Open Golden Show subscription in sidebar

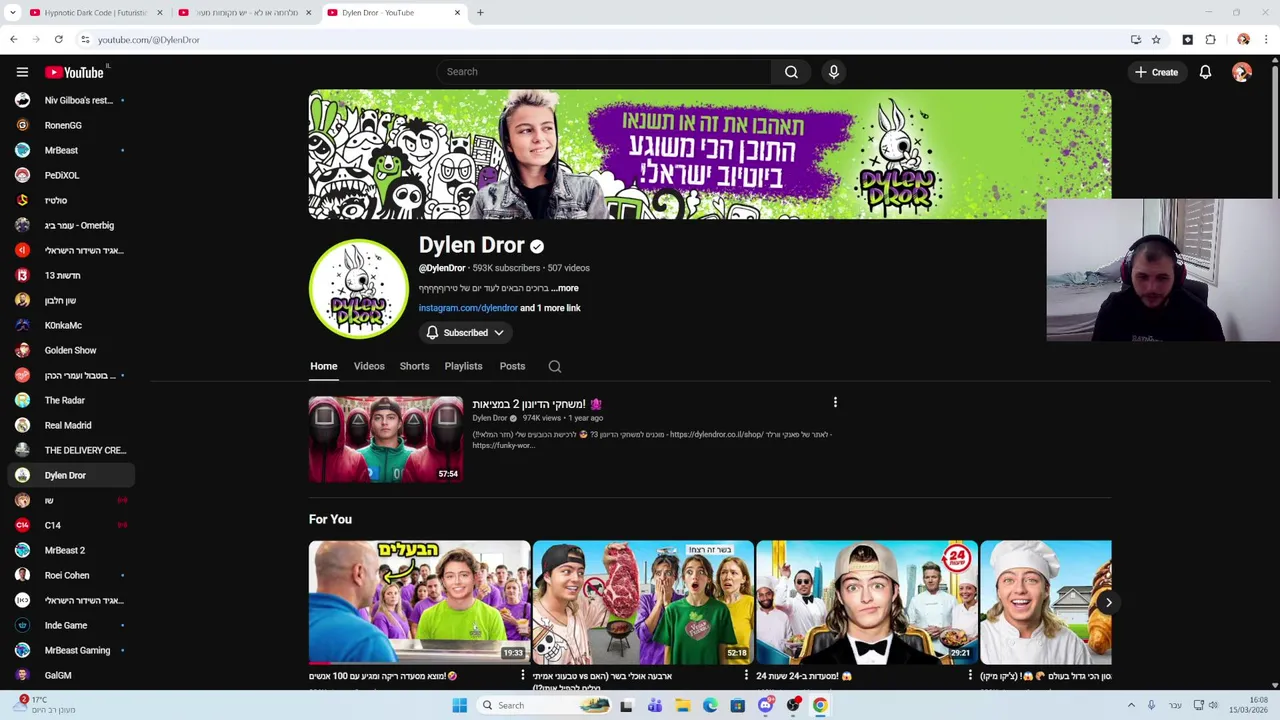pyautogui.click(x=70, y=350)
